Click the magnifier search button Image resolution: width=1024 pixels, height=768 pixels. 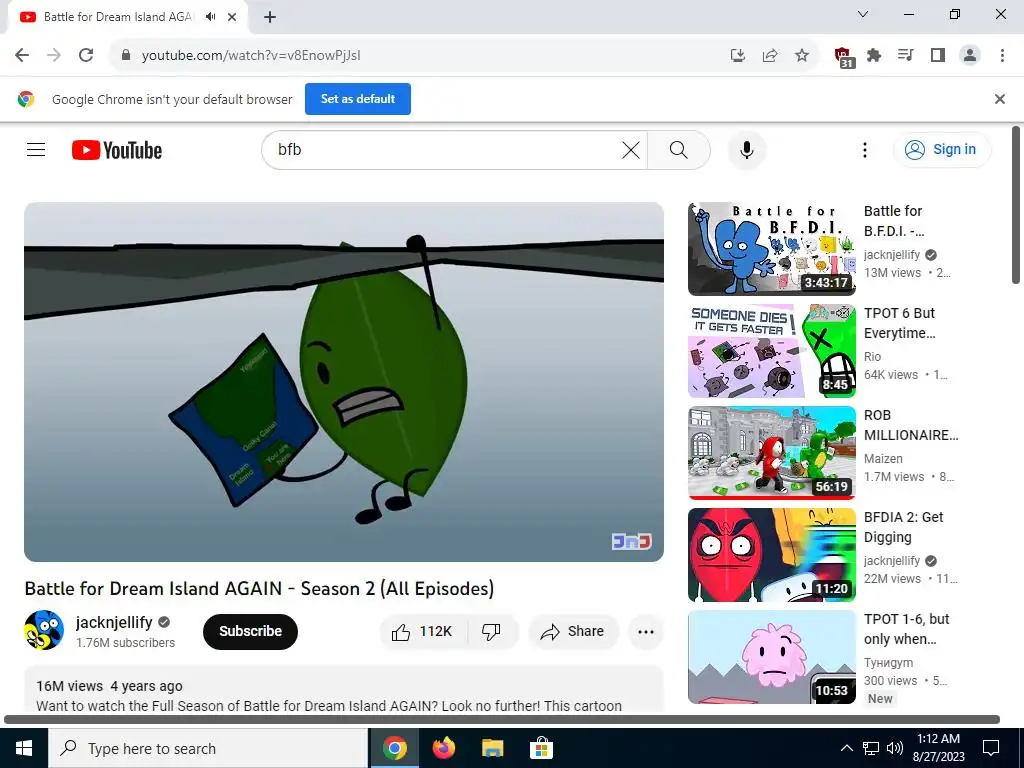pyautogui.click(x=679, y=150)
